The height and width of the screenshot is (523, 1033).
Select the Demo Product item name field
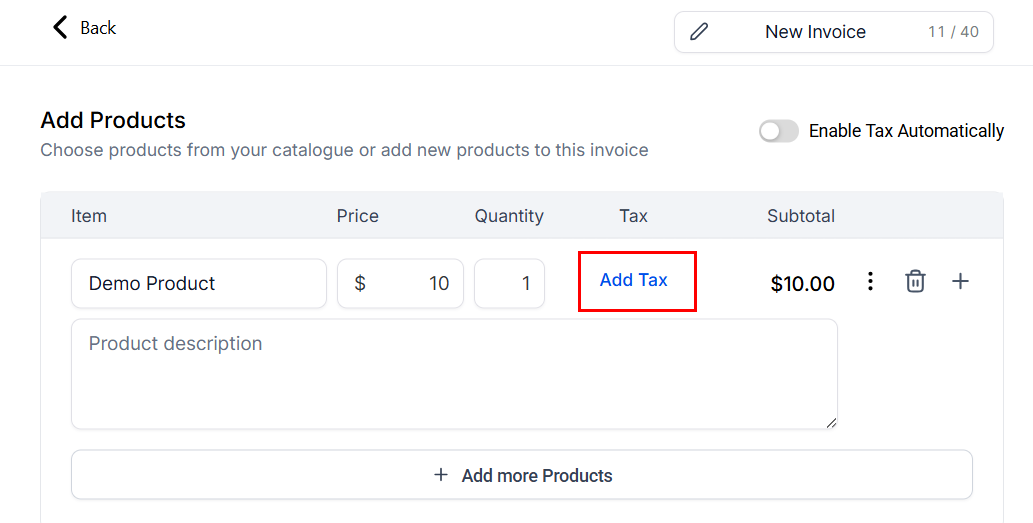coord(198,284)
